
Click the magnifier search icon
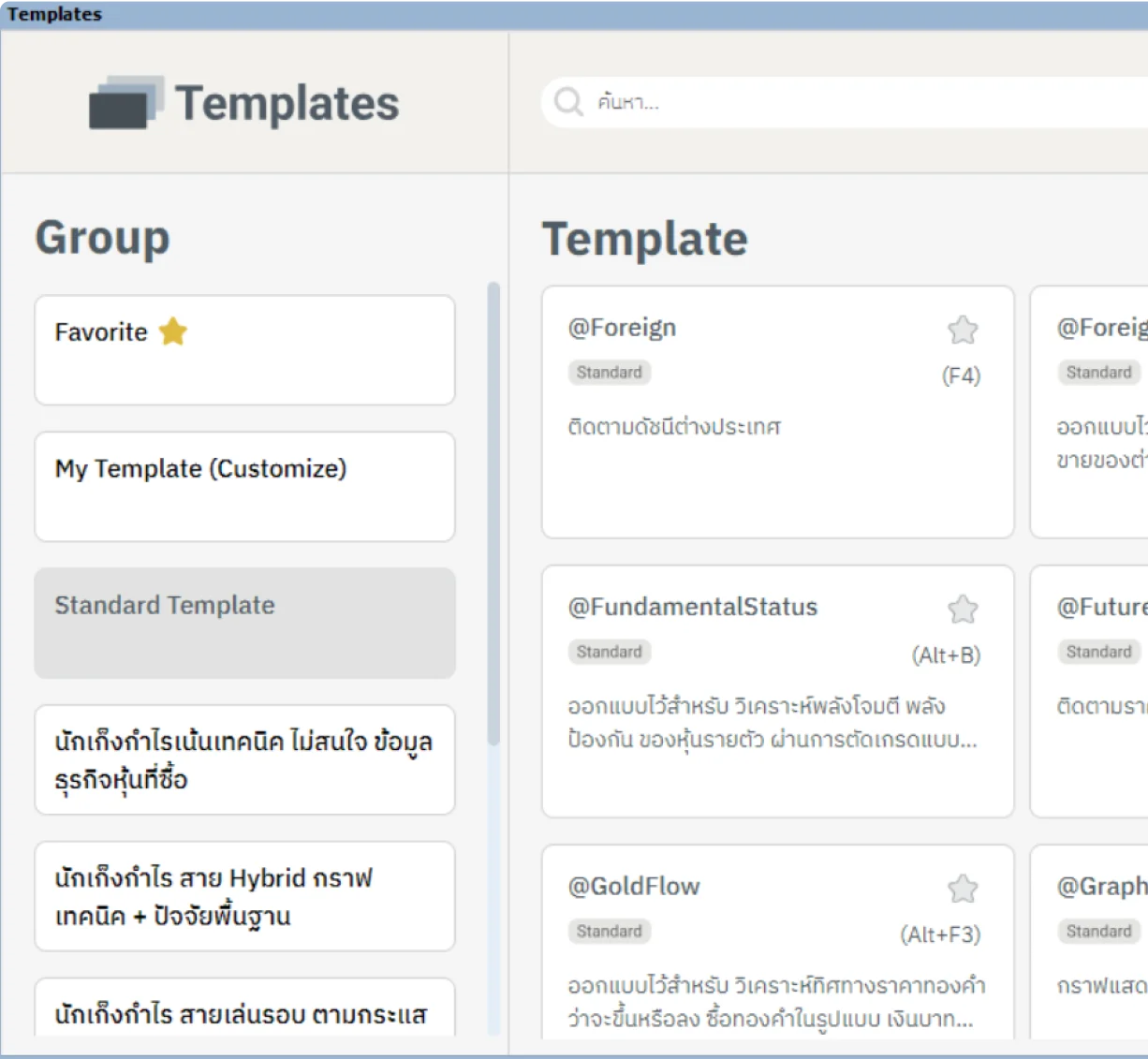click(568, 101)
